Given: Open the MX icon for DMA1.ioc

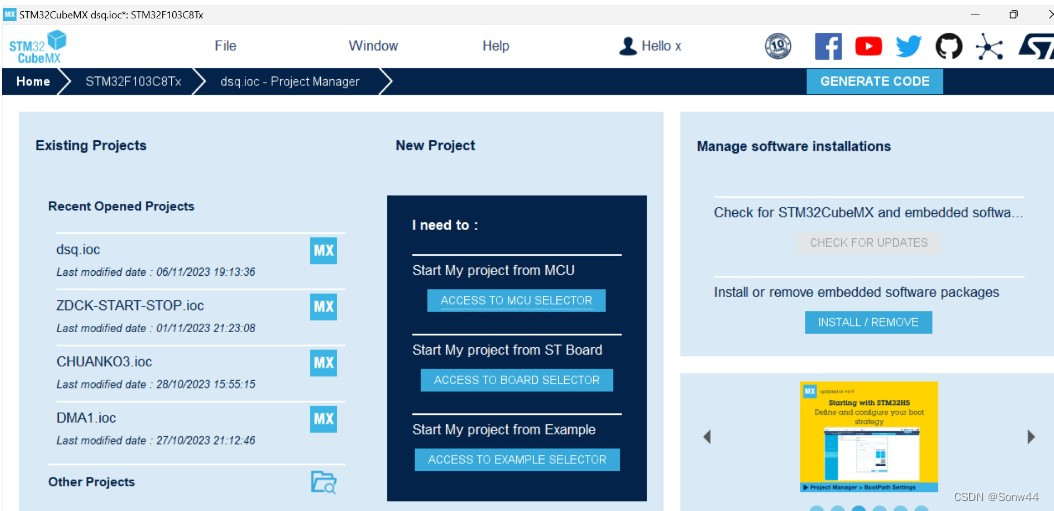Looking at the screenshot, I should coord(323,420).
